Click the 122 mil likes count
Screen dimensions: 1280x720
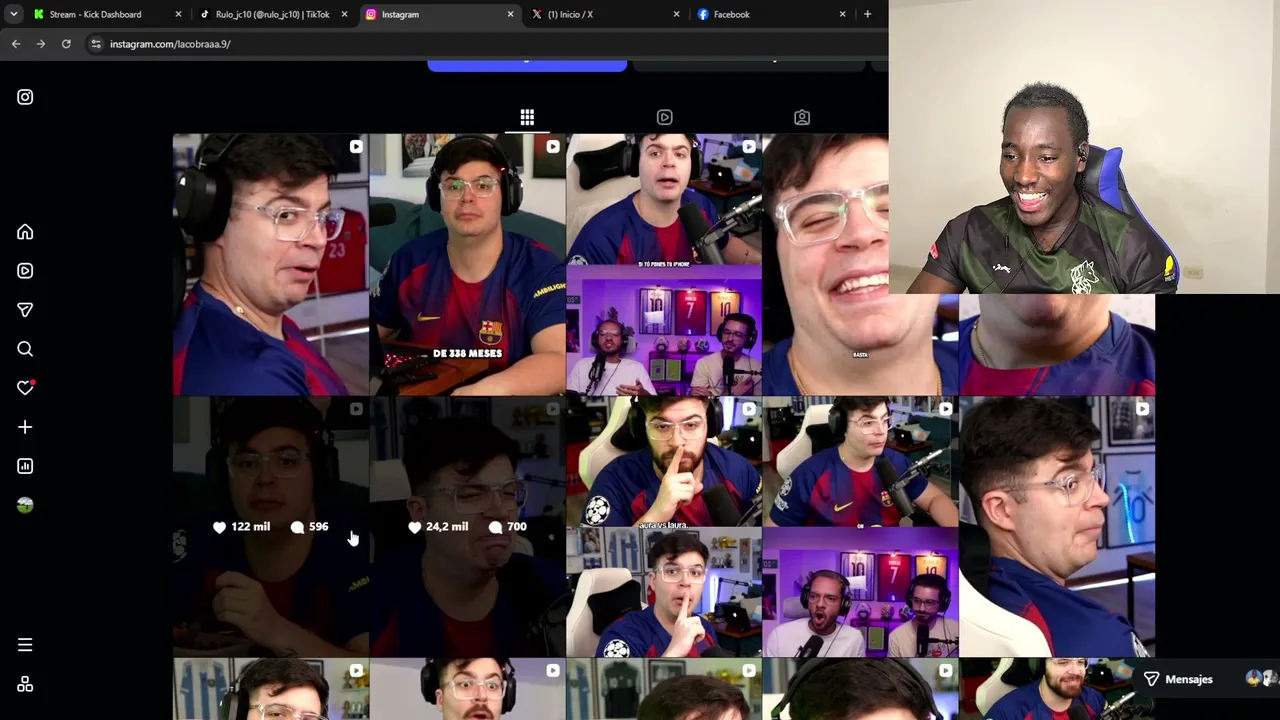[250, 527]
